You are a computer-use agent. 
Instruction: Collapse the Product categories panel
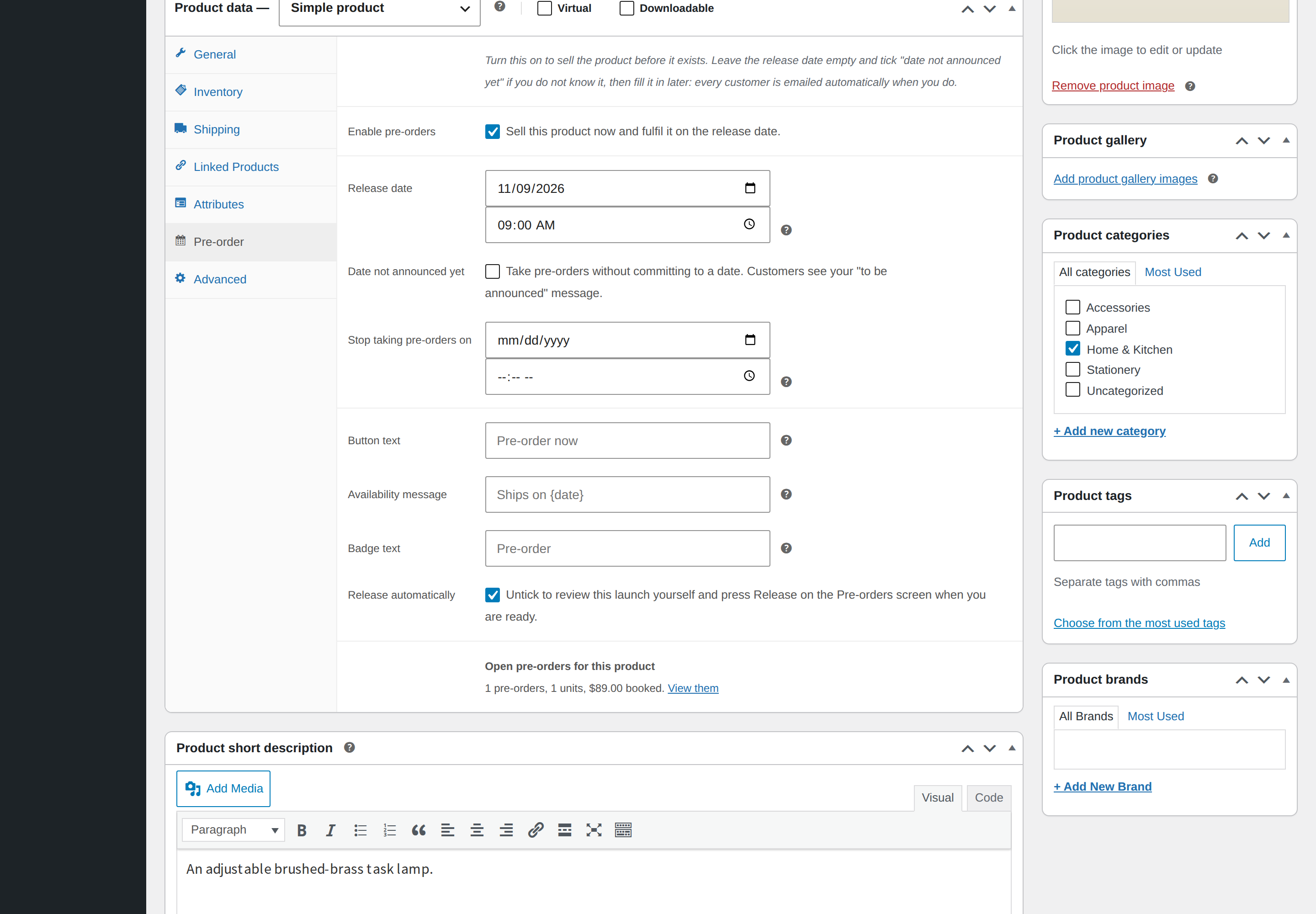tap(1286, 235)
